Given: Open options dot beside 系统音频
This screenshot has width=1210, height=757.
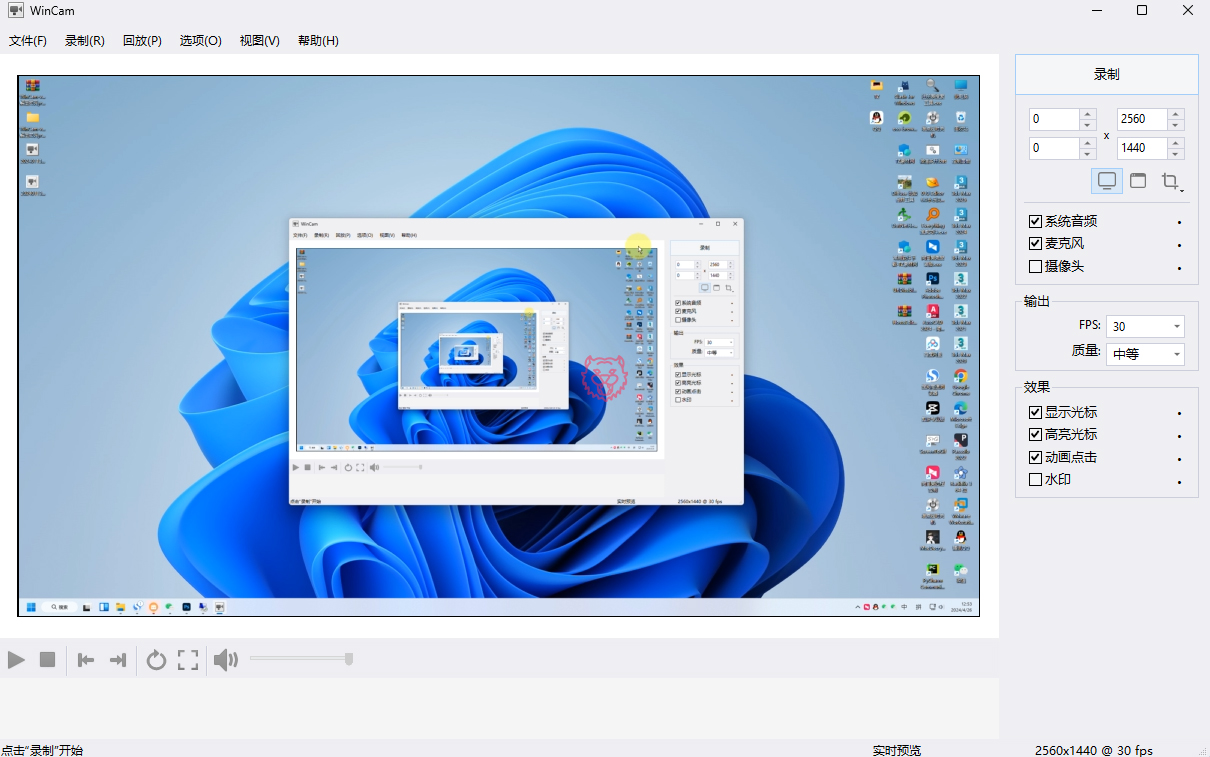Looking at the screenshot, I should tap(1180, 222).
